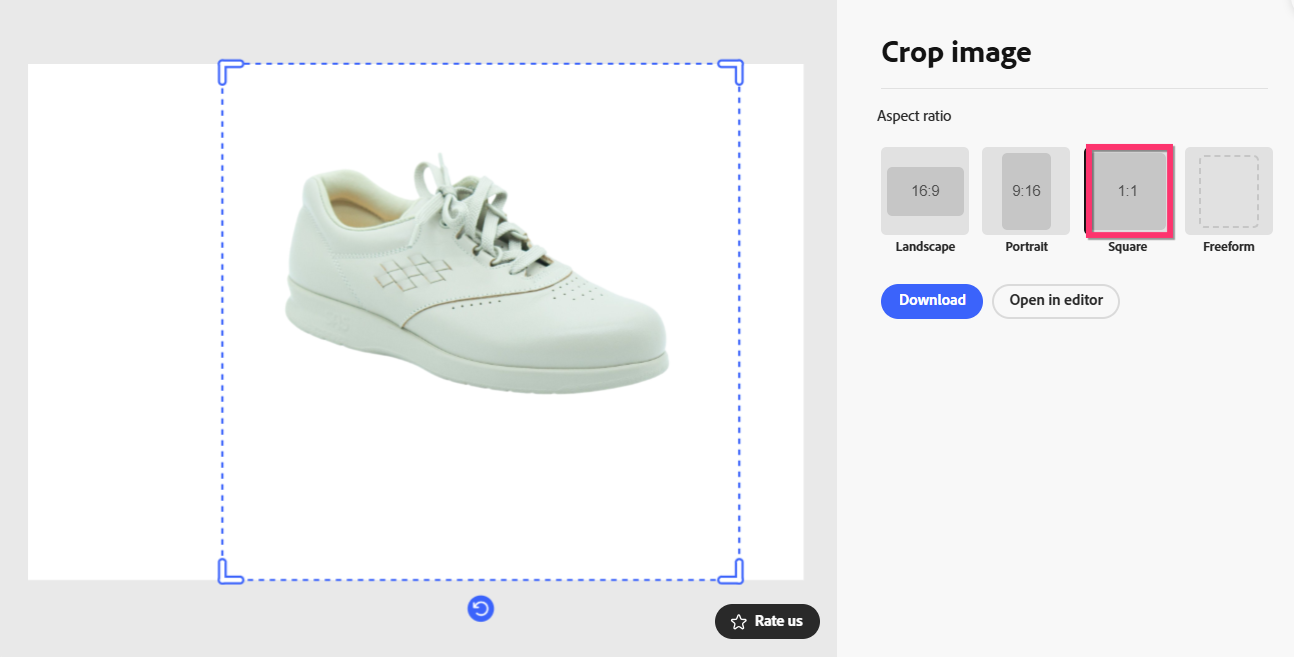
Task: Click the bottom-right crop corner handle
Action: pos(731,572)
